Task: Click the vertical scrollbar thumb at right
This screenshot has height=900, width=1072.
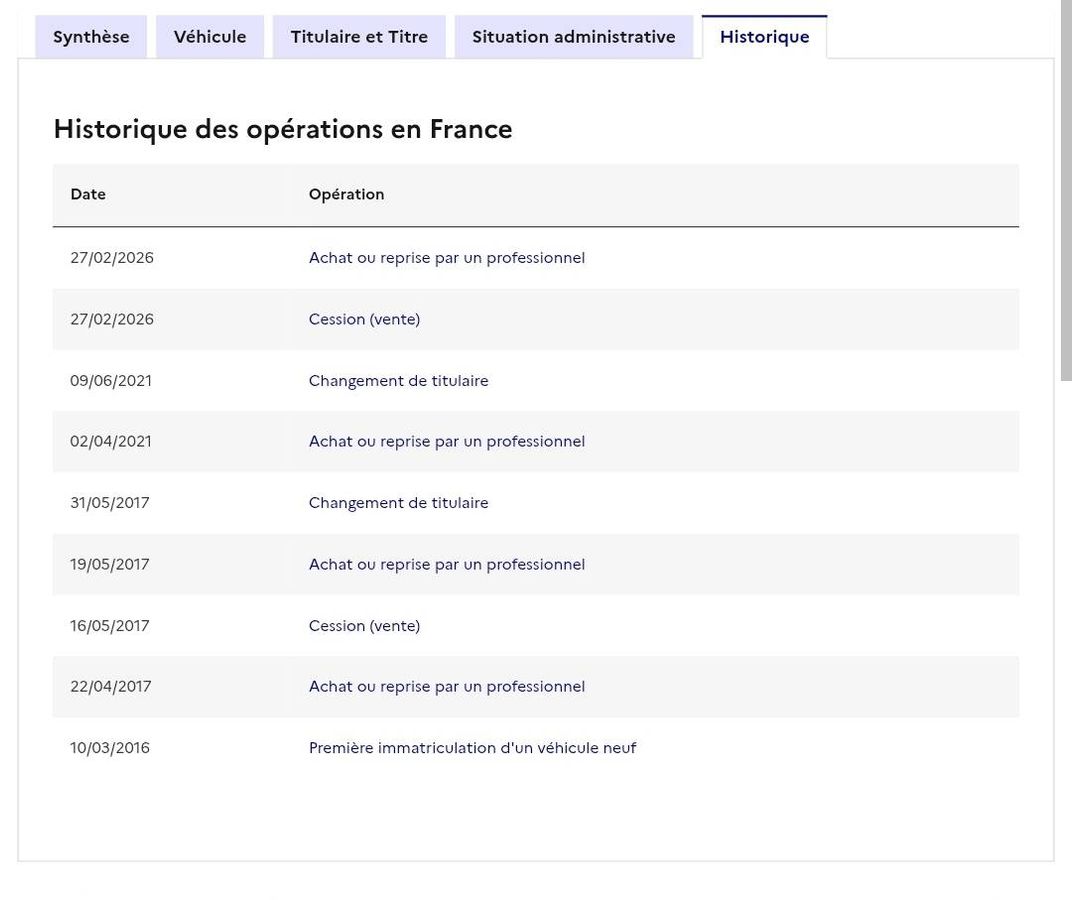Action: pyautogui.click(x=1066, y=190)
